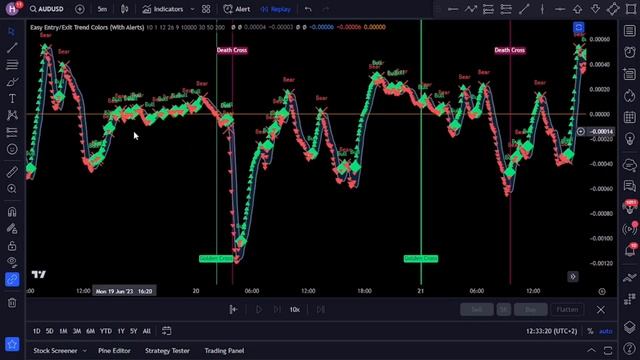Select the 5D date range
The image size is (640, 360).
pos(49,331)
